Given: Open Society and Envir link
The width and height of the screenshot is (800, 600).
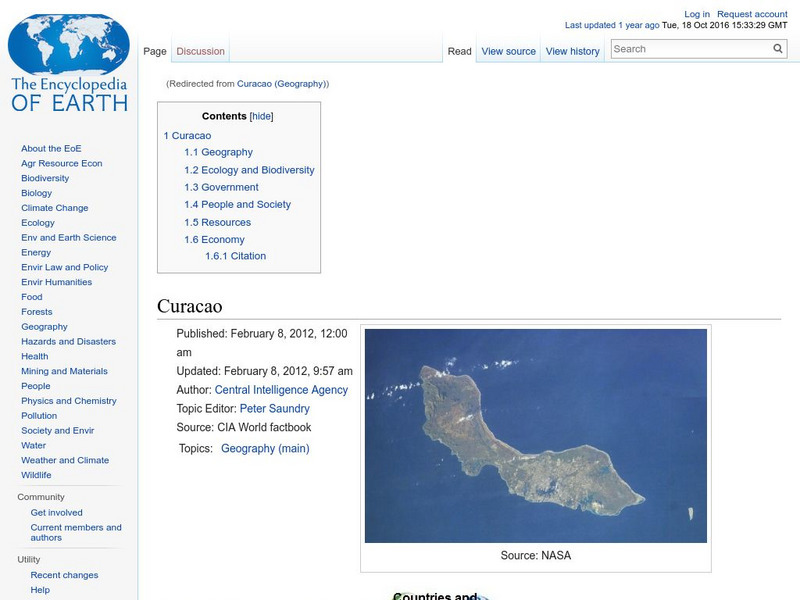Looking at the screenshot, I should pyautogui.click(x=58, y=430).
